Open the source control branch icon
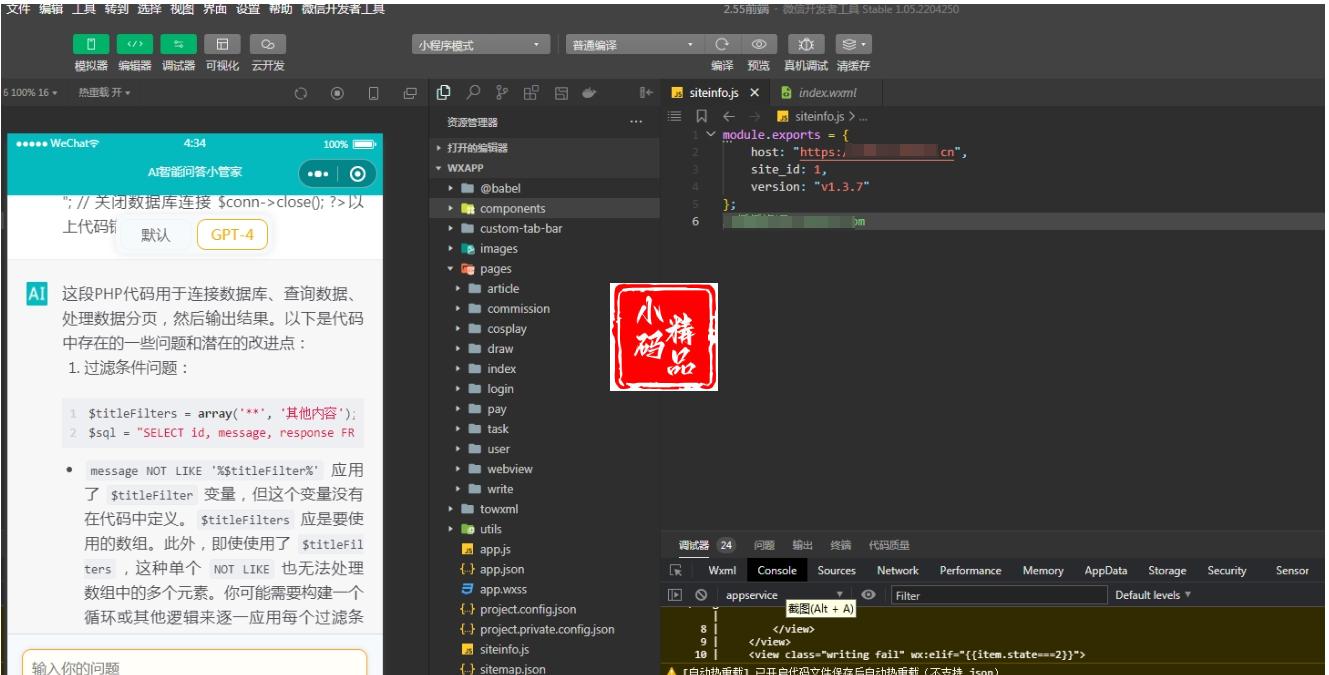Screen dimensions: 1329x675 click(x=502, y=92)
